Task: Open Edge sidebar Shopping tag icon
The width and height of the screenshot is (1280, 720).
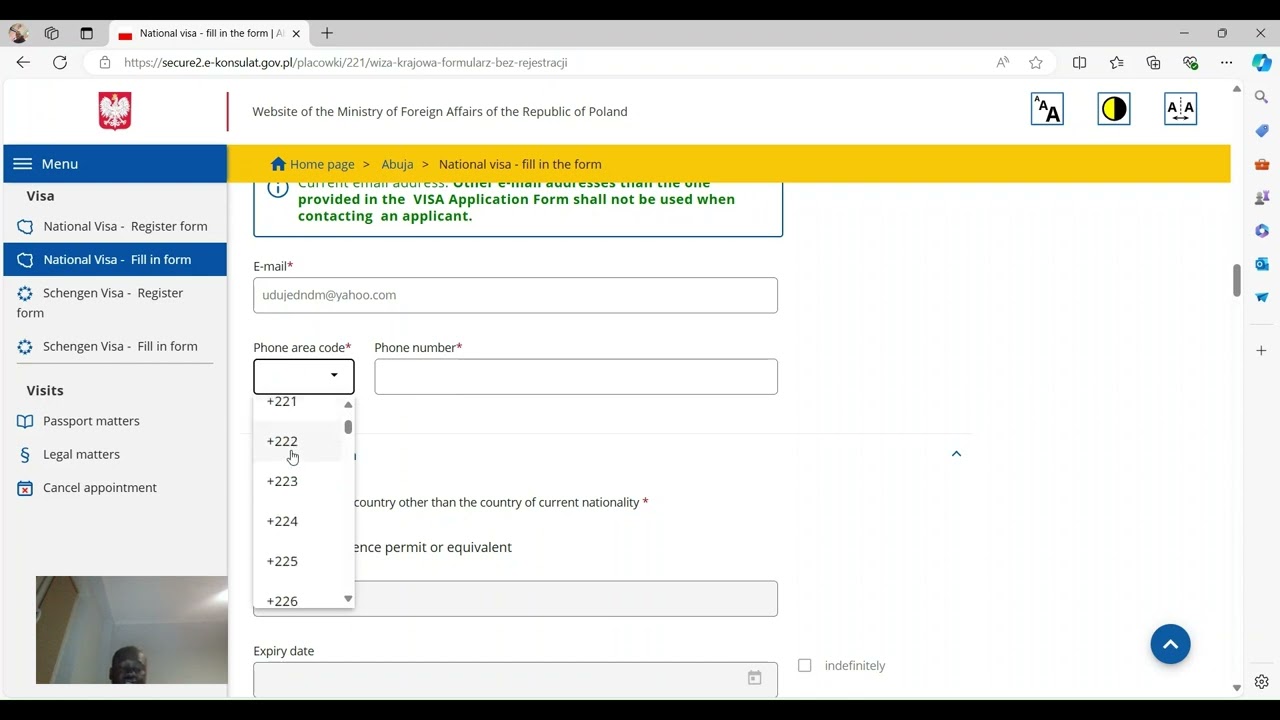Action: [1262, 131]
